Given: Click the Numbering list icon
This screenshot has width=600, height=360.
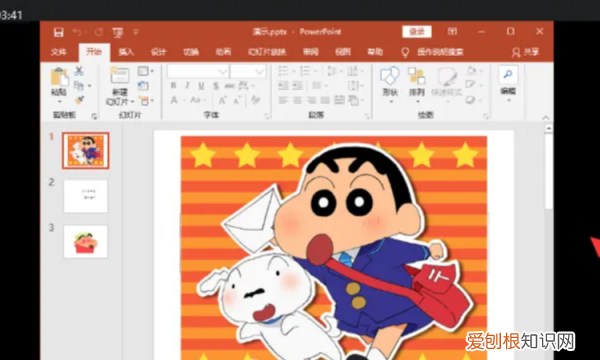Looking at the screenshot, I should point(305,71).
